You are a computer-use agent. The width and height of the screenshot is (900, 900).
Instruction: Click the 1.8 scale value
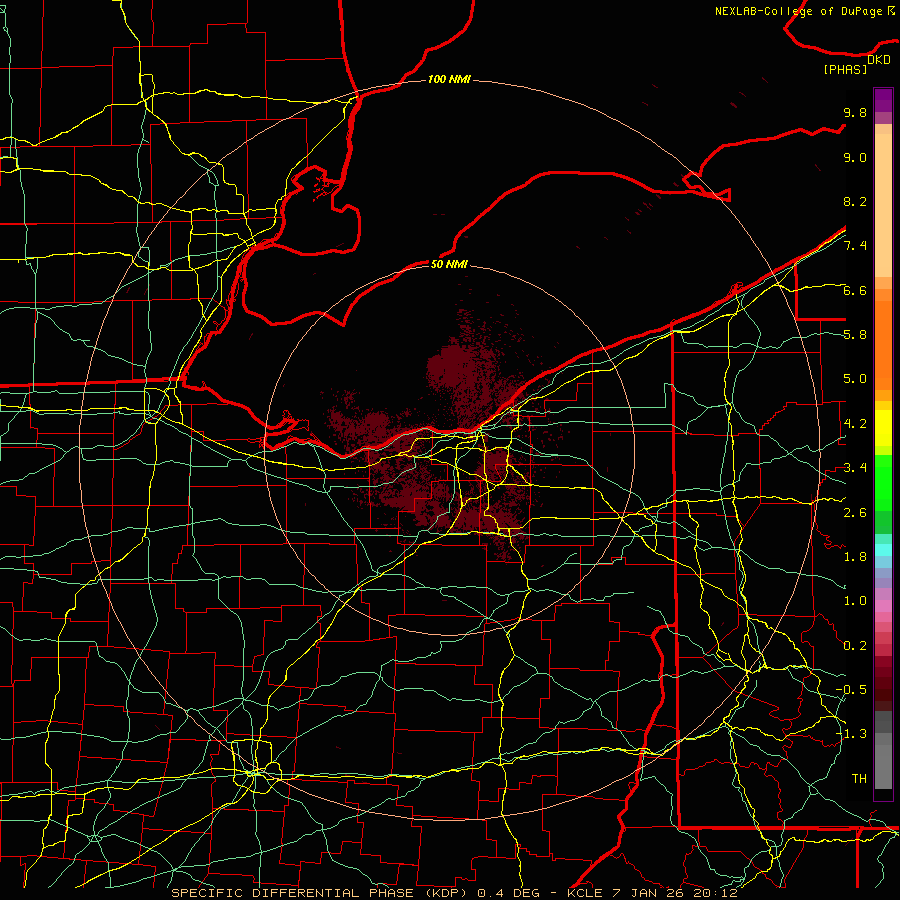(855, 557)
